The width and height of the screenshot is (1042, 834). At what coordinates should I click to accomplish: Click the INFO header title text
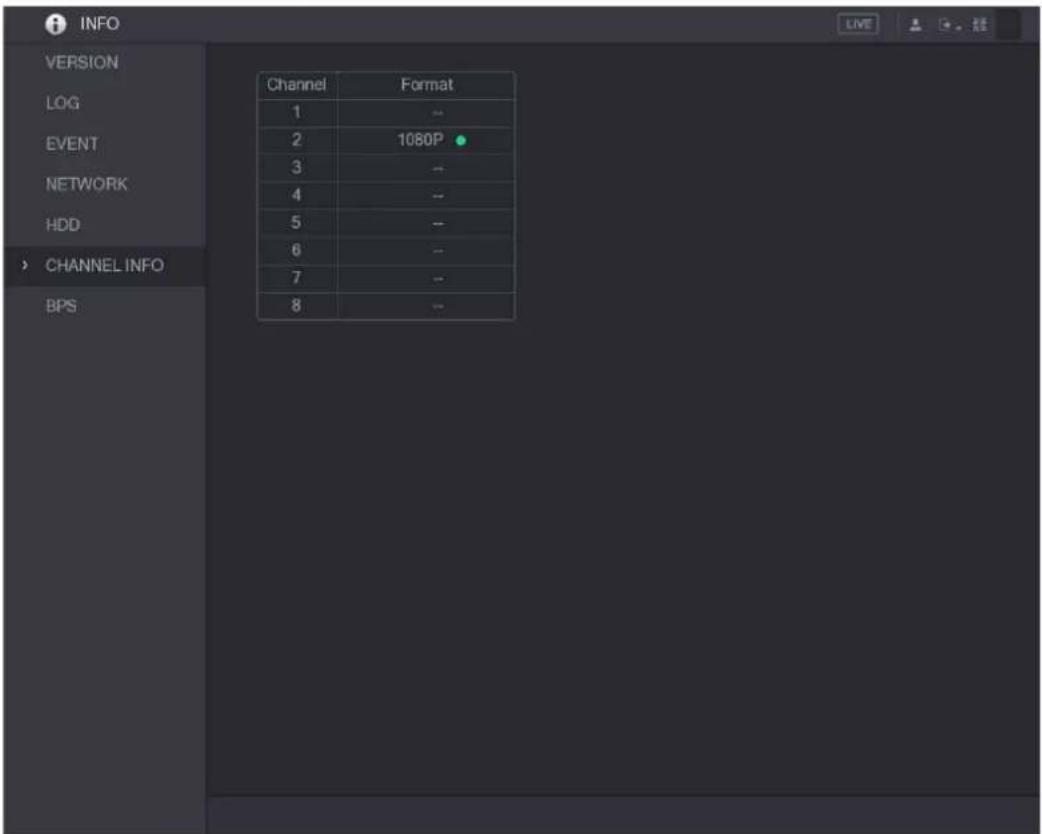point(100,24)
